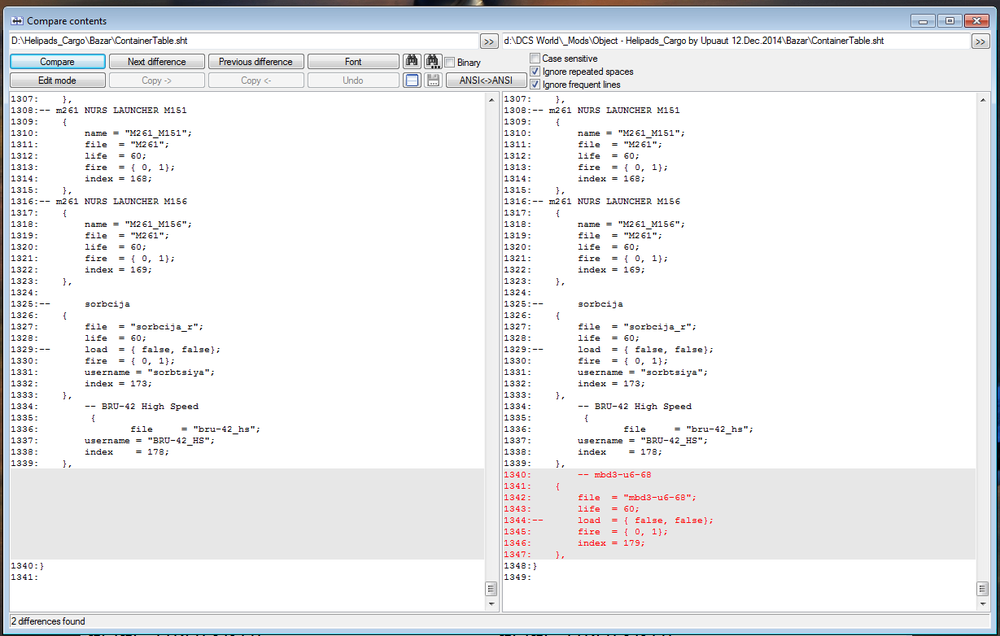
Task: Enable the Case sensitive checkbox
Action: click(535, 58)
